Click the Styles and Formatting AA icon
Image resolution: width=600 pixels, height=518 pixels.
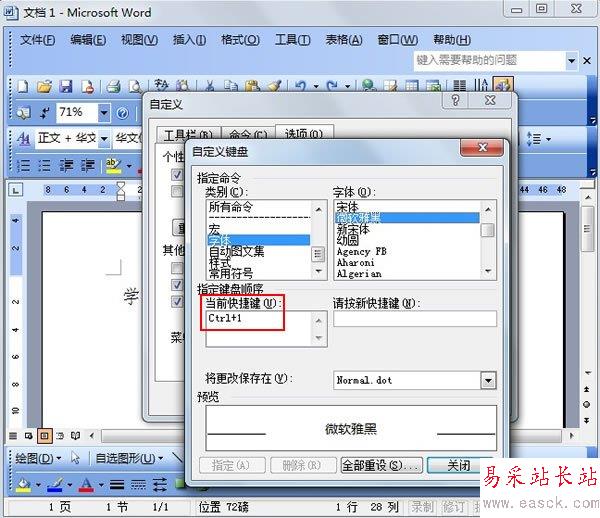tap(24, 138)
